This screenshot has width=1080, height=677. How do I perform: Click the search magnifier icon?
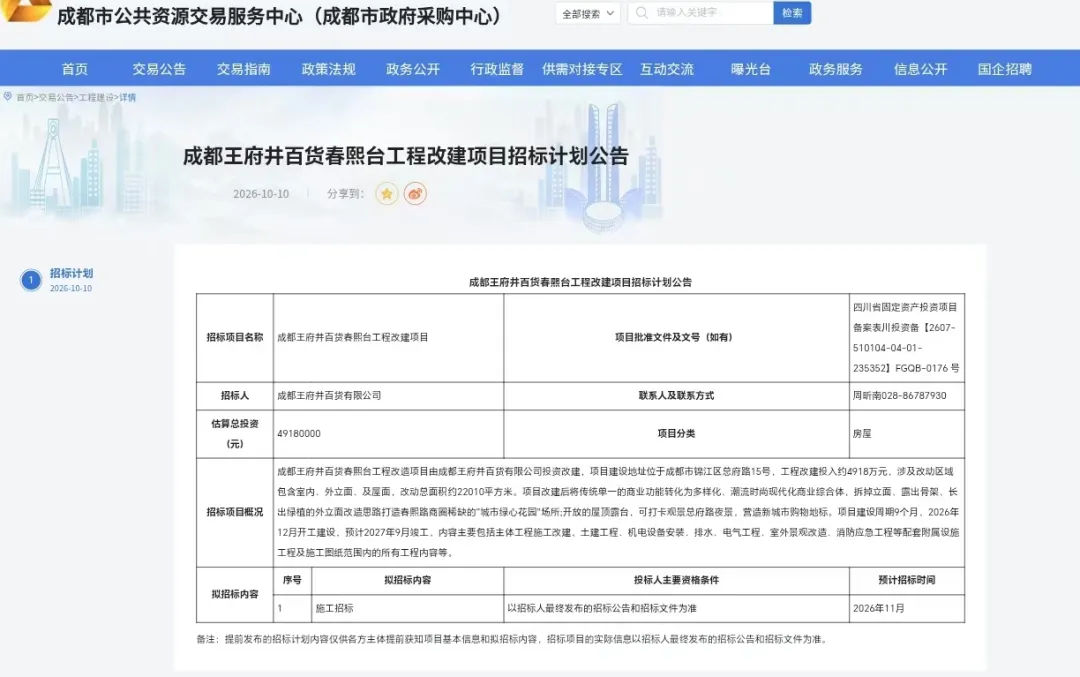(641, 12)
